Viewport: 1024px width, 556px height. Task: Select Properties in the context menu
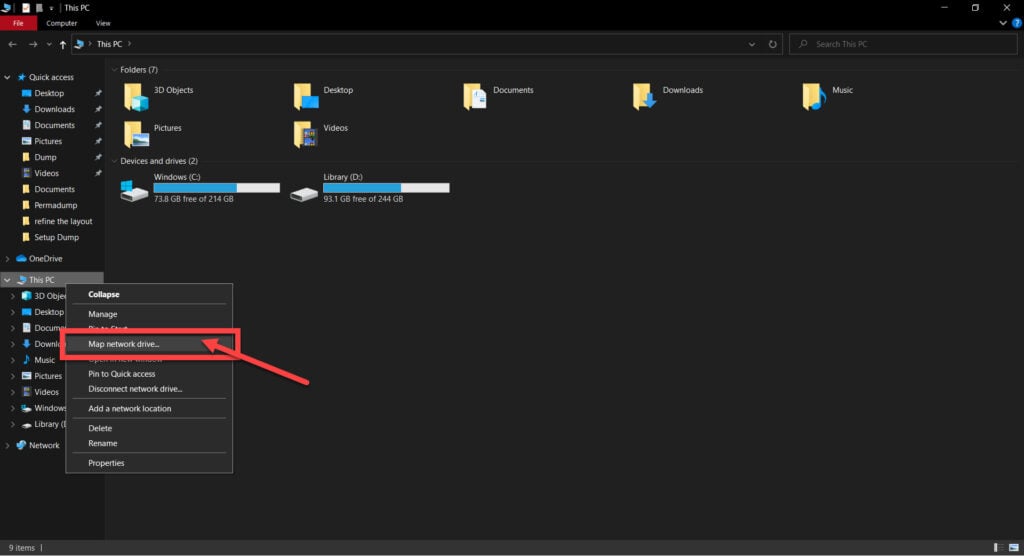point(106,463)
